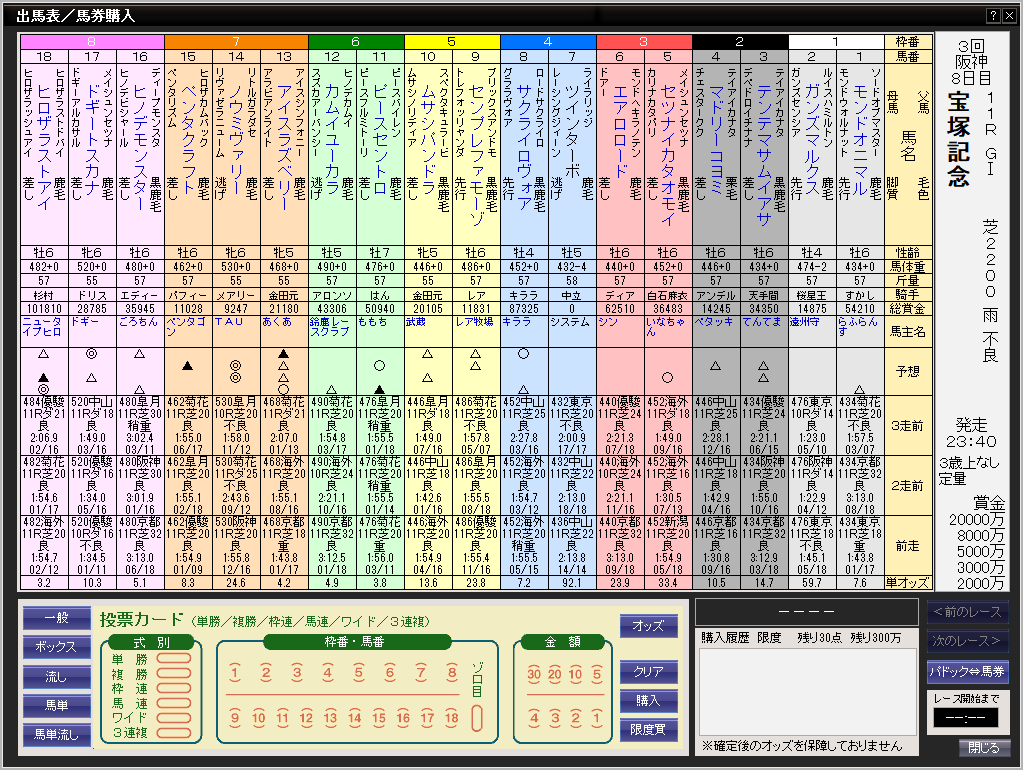Mark horse number 15 on betting card
The height and width of the screenshot is (770, 1023).
[x=379, y=718]
